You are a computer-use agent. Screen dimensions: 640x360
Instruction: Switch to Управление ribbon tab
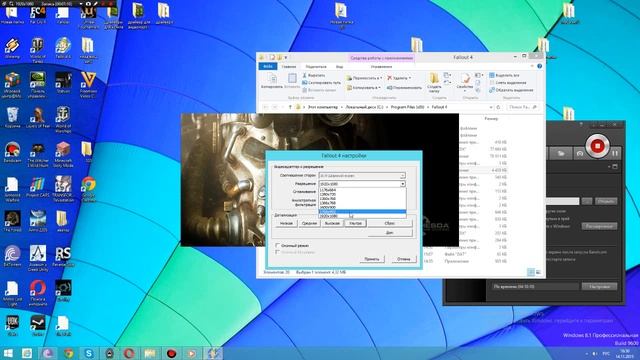[x=381, y=67]
